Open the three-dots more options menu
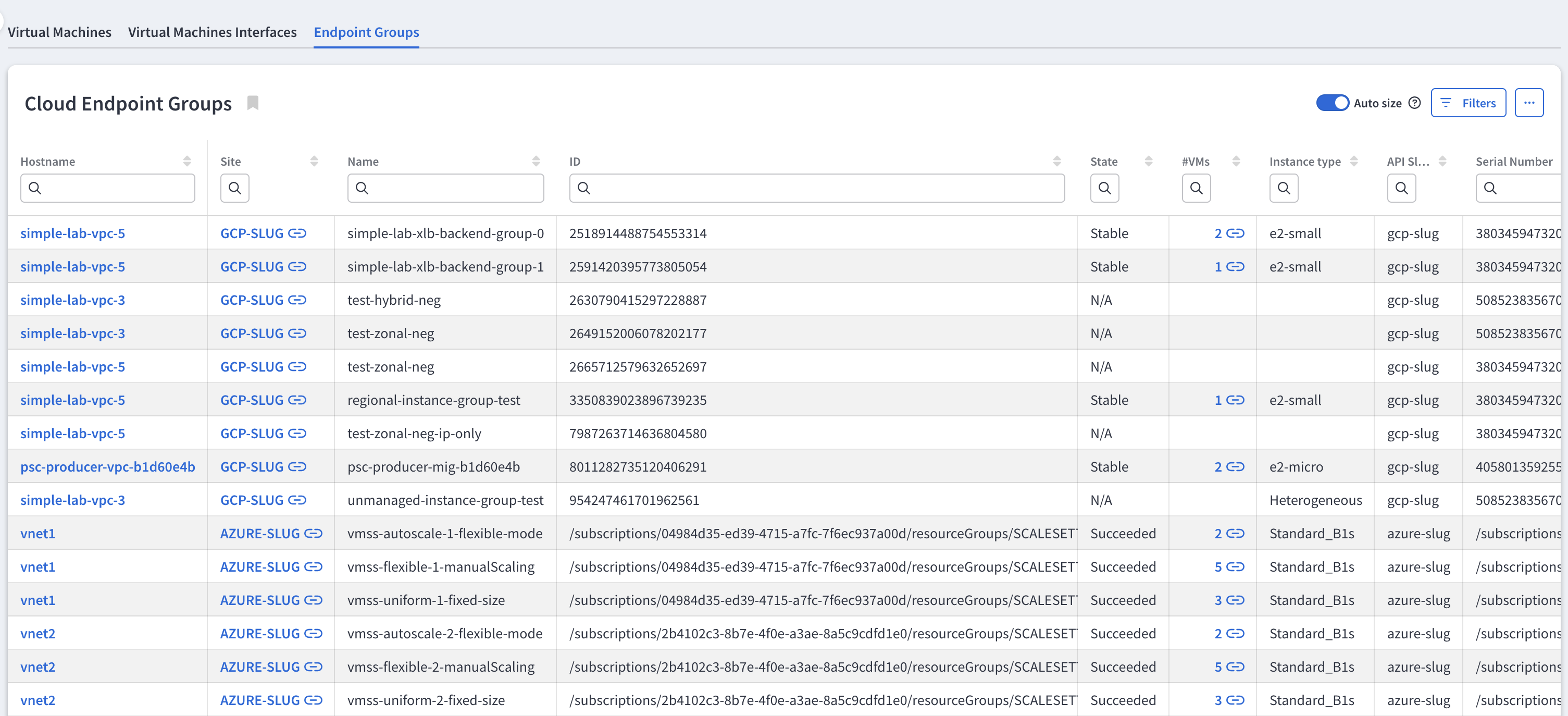Viewport: 1568px width, 716px height. 1528,103
